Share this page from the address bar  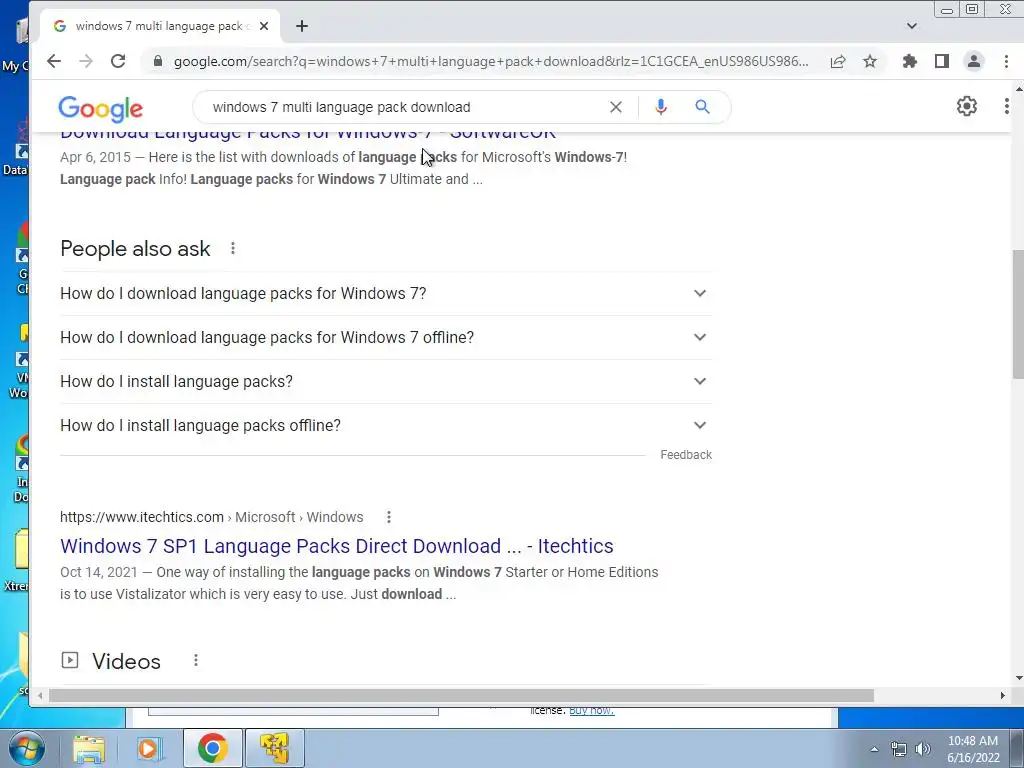[838, 61]
